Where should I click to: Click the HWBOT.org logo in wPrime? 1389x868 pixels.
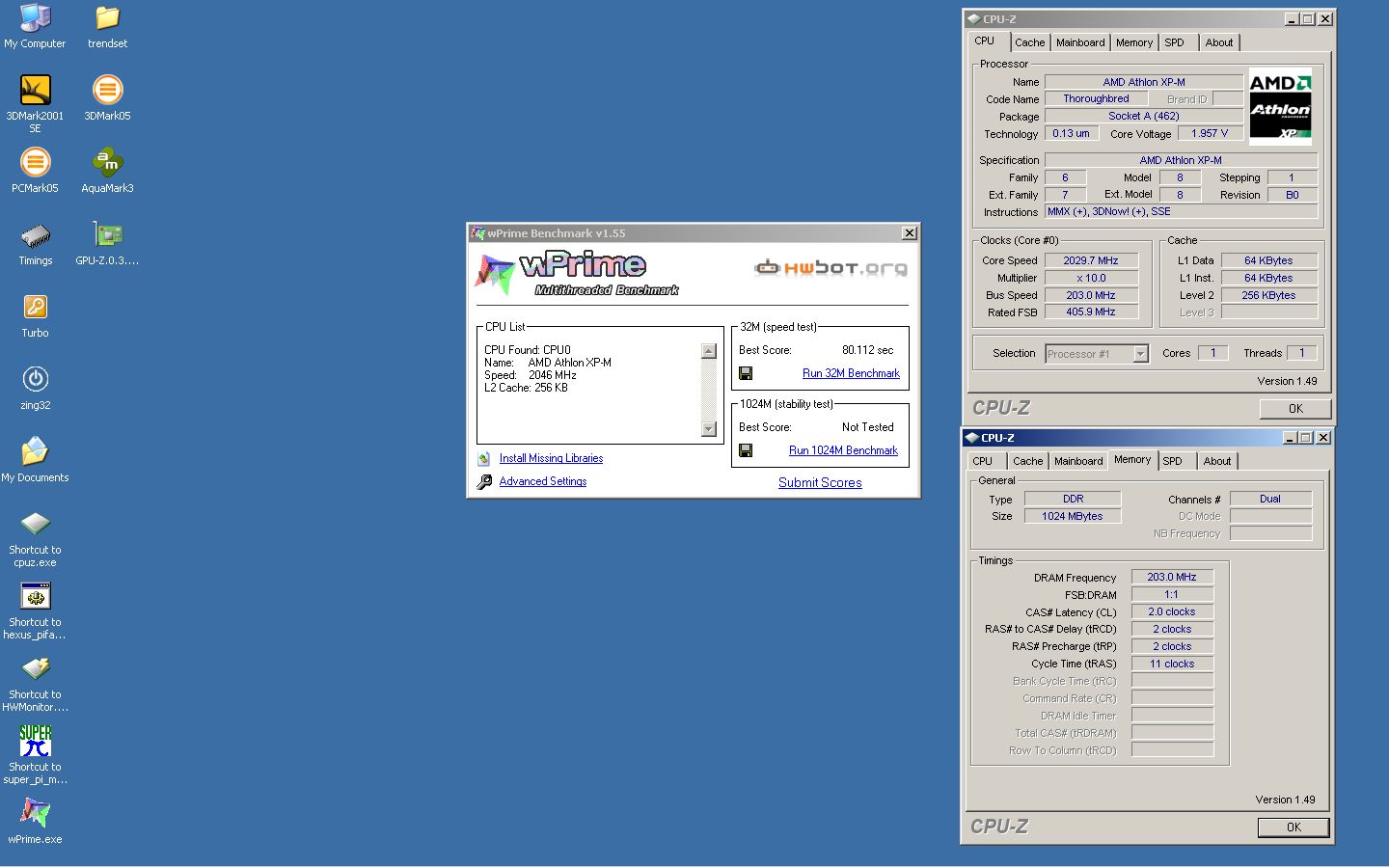[831, 267]
